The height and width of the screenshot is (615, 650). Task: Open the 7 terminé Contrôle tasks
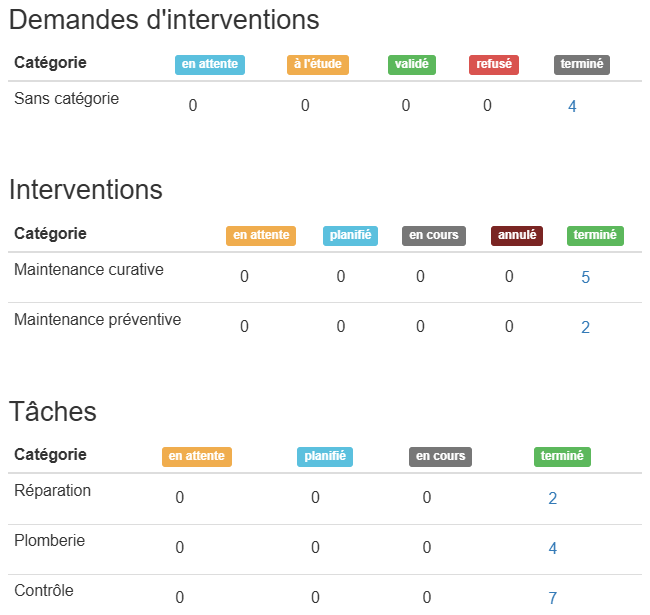[x=552, y=598]
